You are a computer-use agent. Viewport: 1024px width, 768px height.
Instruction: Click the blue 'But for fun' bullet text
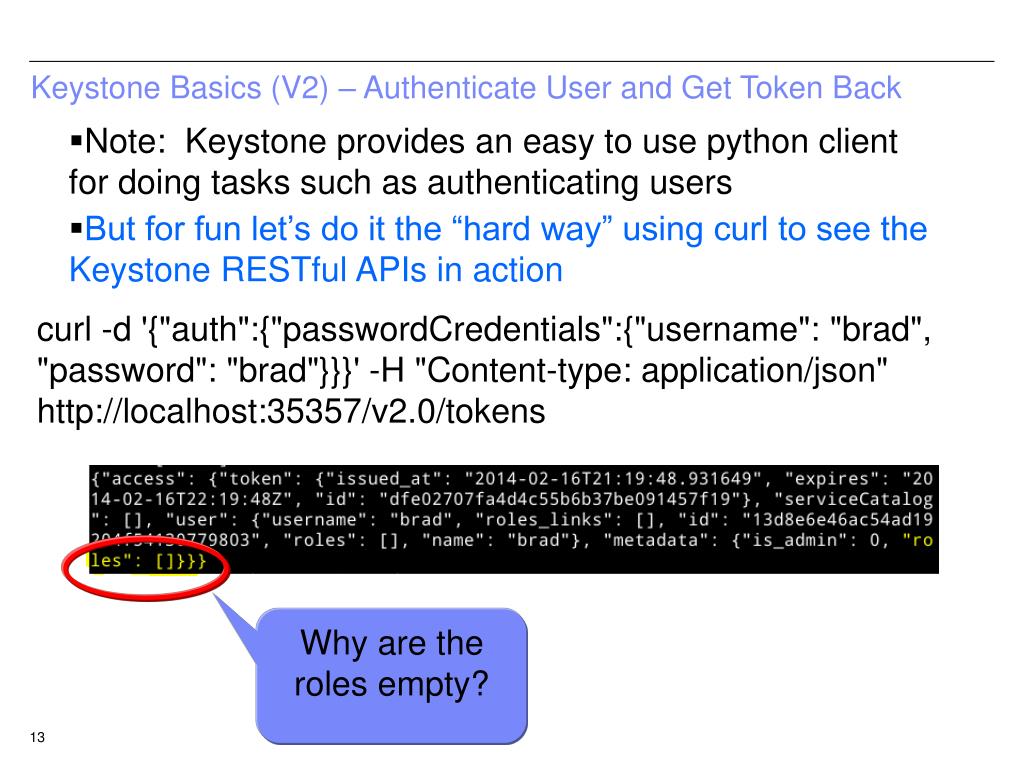tap(498, 249)
